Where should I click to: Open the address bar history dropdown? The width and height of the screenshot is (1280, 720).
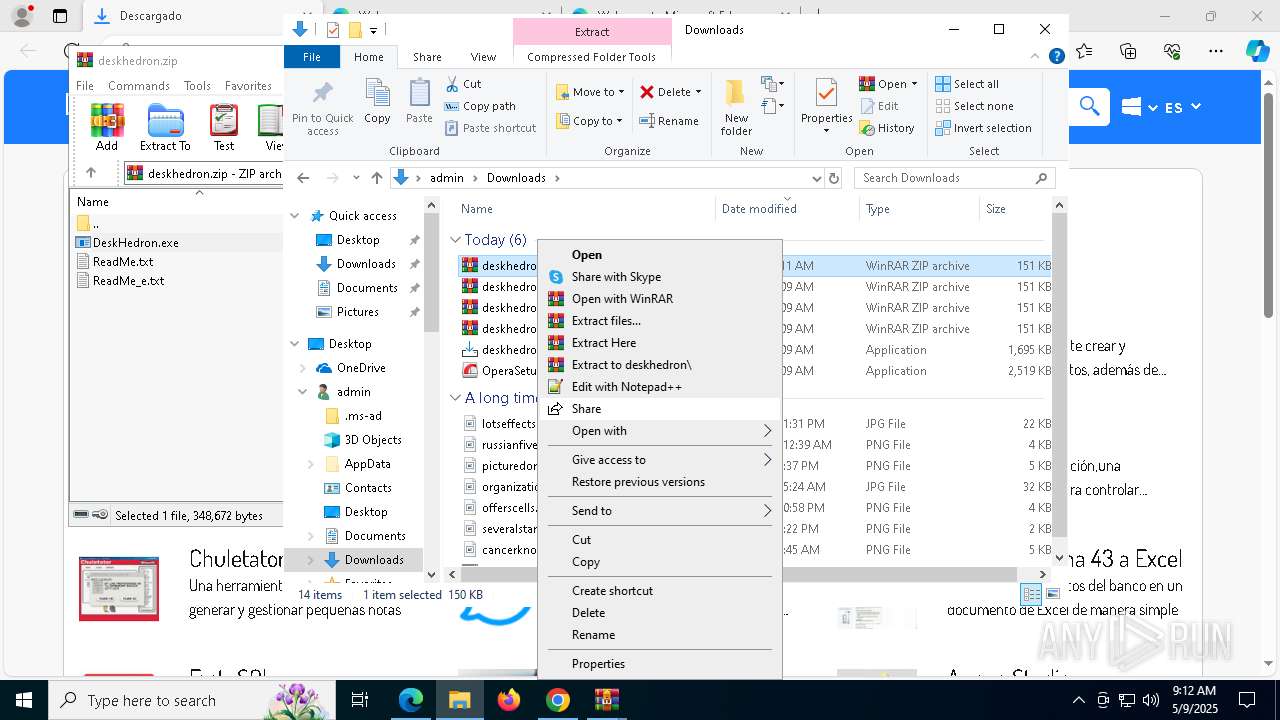tap(816, 178)
